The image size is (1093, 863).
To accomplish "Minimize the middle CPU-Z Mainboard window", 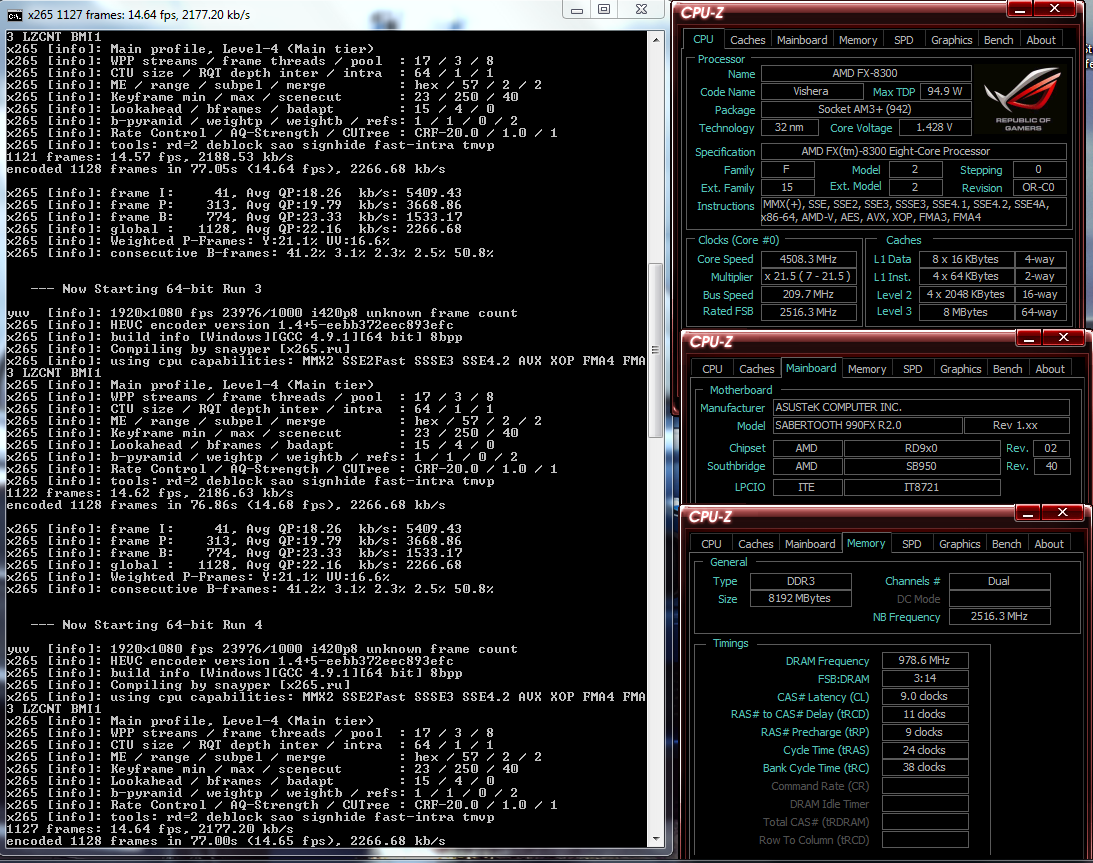I will (1030, 338).
